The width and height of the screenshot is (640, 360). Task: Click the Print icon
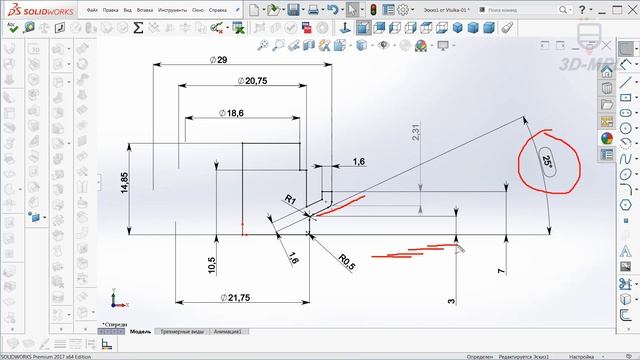click(x=313, y=10)
